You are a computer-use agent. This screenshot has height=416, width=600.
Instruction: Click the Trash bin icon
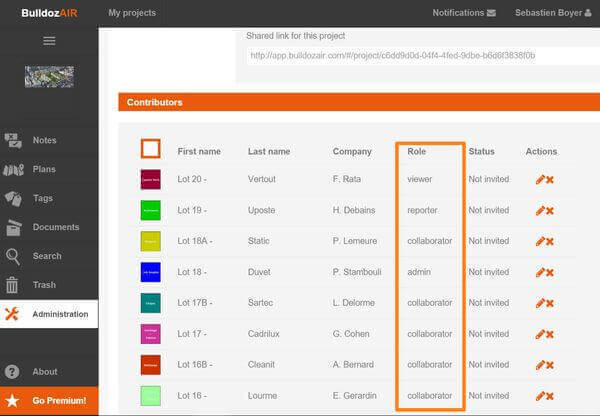(x=12, y=285)
